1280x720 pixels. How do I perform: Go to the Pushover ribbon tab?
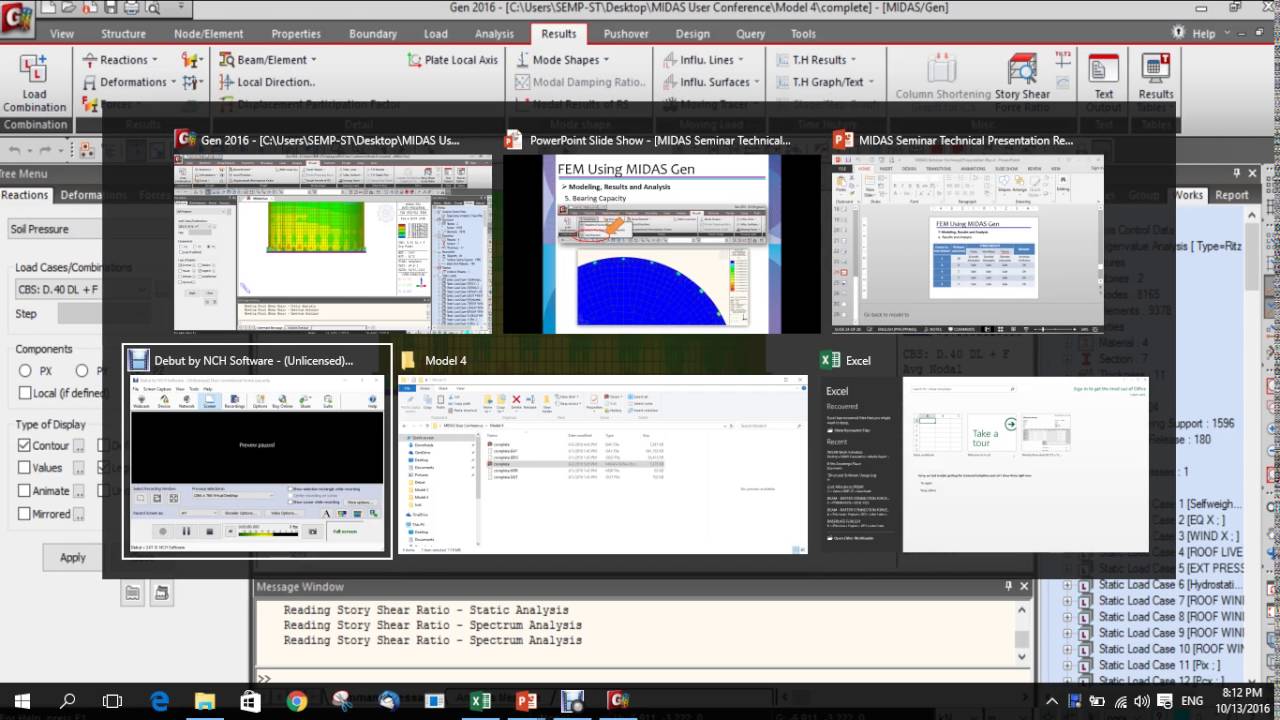pos(624,33)
